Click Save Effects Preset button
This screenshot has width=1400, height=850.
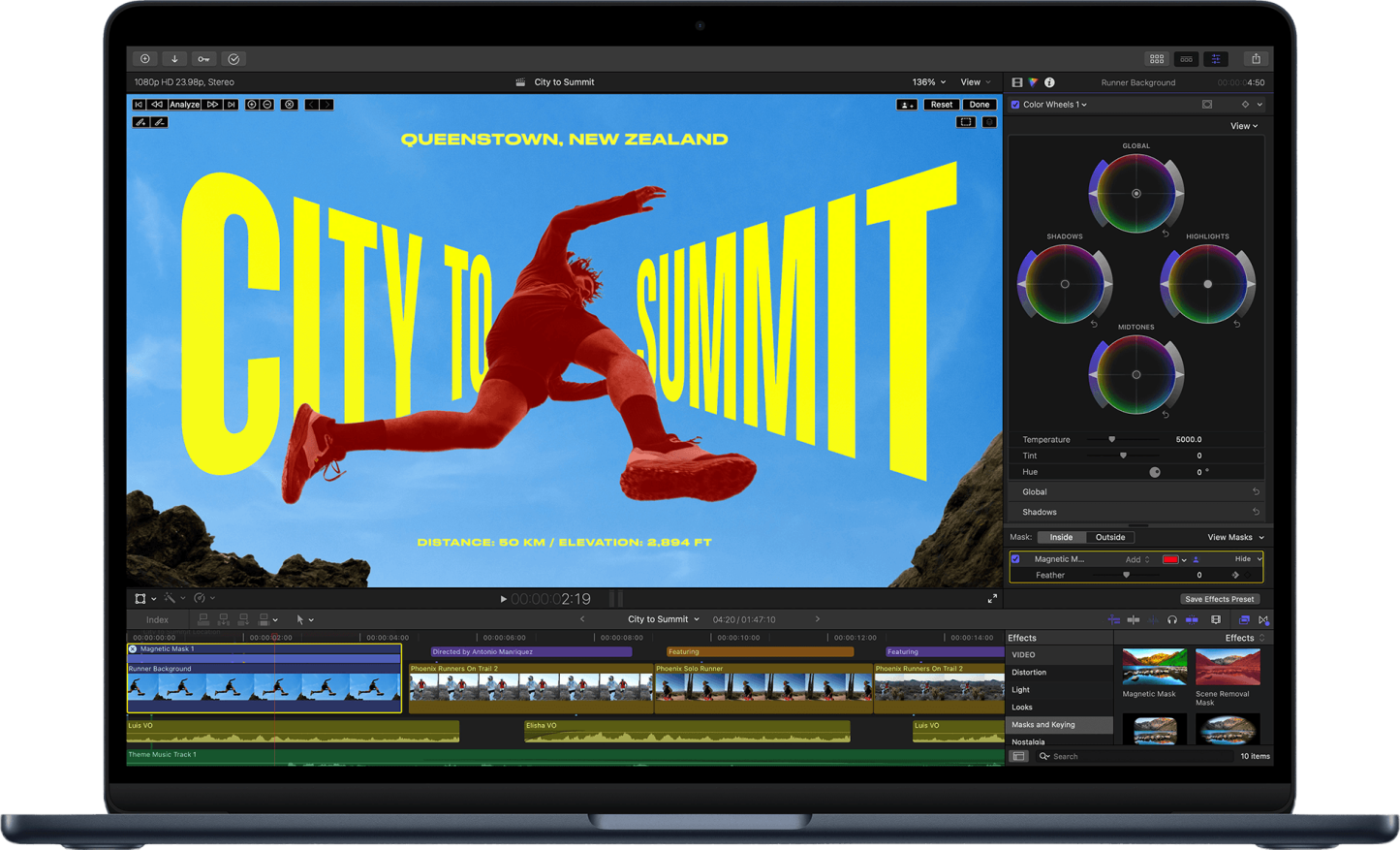pos(1220,599)
